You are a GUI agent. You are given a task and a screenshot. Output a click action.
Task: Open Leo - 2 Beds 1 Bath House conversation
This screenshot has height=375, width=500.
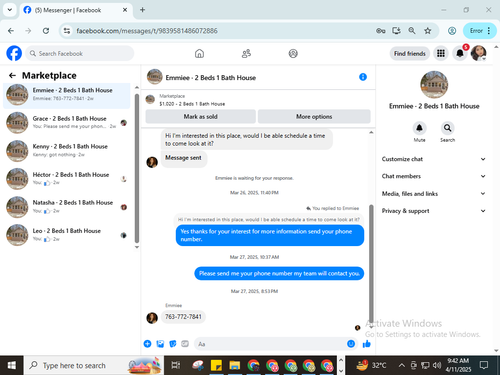pos(67,235)
